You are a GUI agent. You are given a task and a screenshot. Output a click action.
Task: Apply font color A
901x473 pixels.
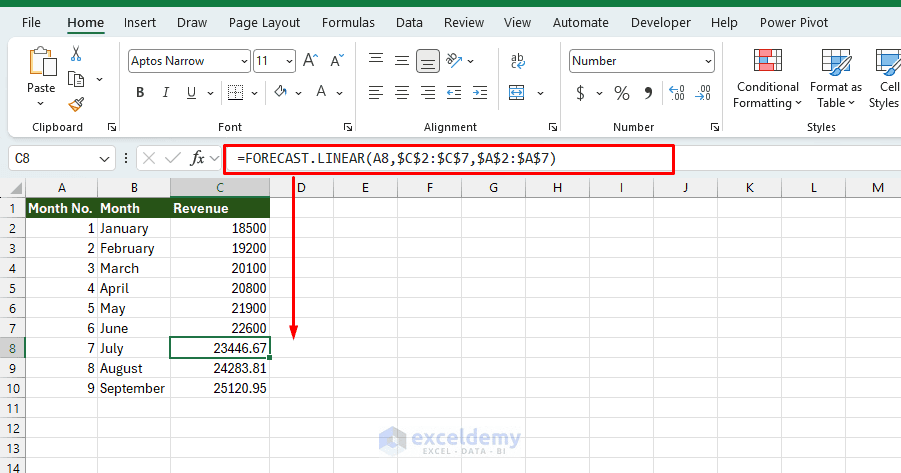pos(321,92)
